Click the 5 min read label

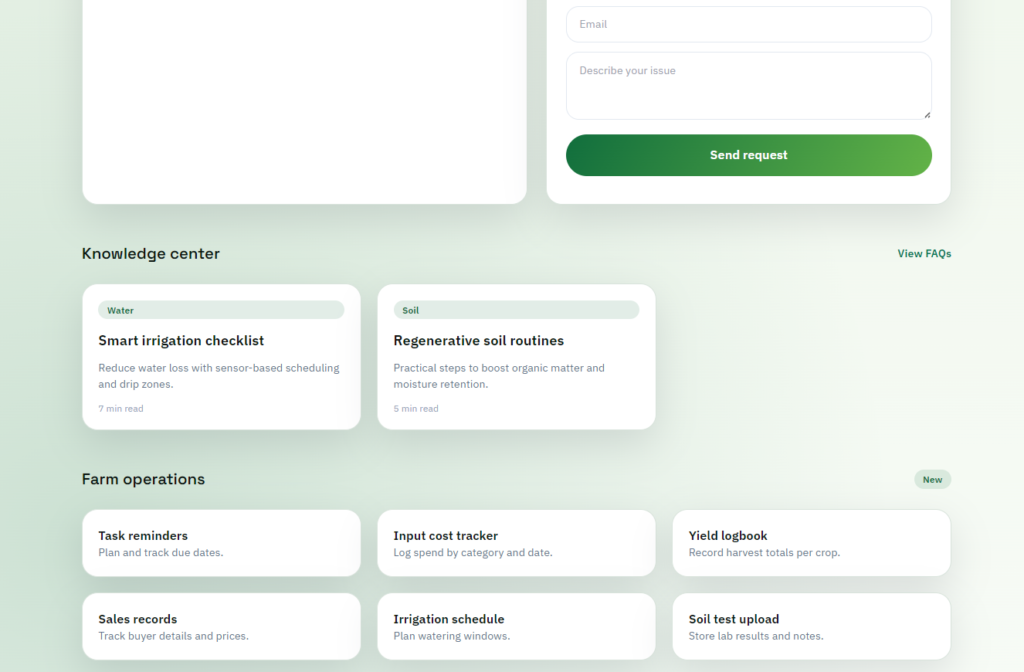pyautogui.click(x=415, y=408)
